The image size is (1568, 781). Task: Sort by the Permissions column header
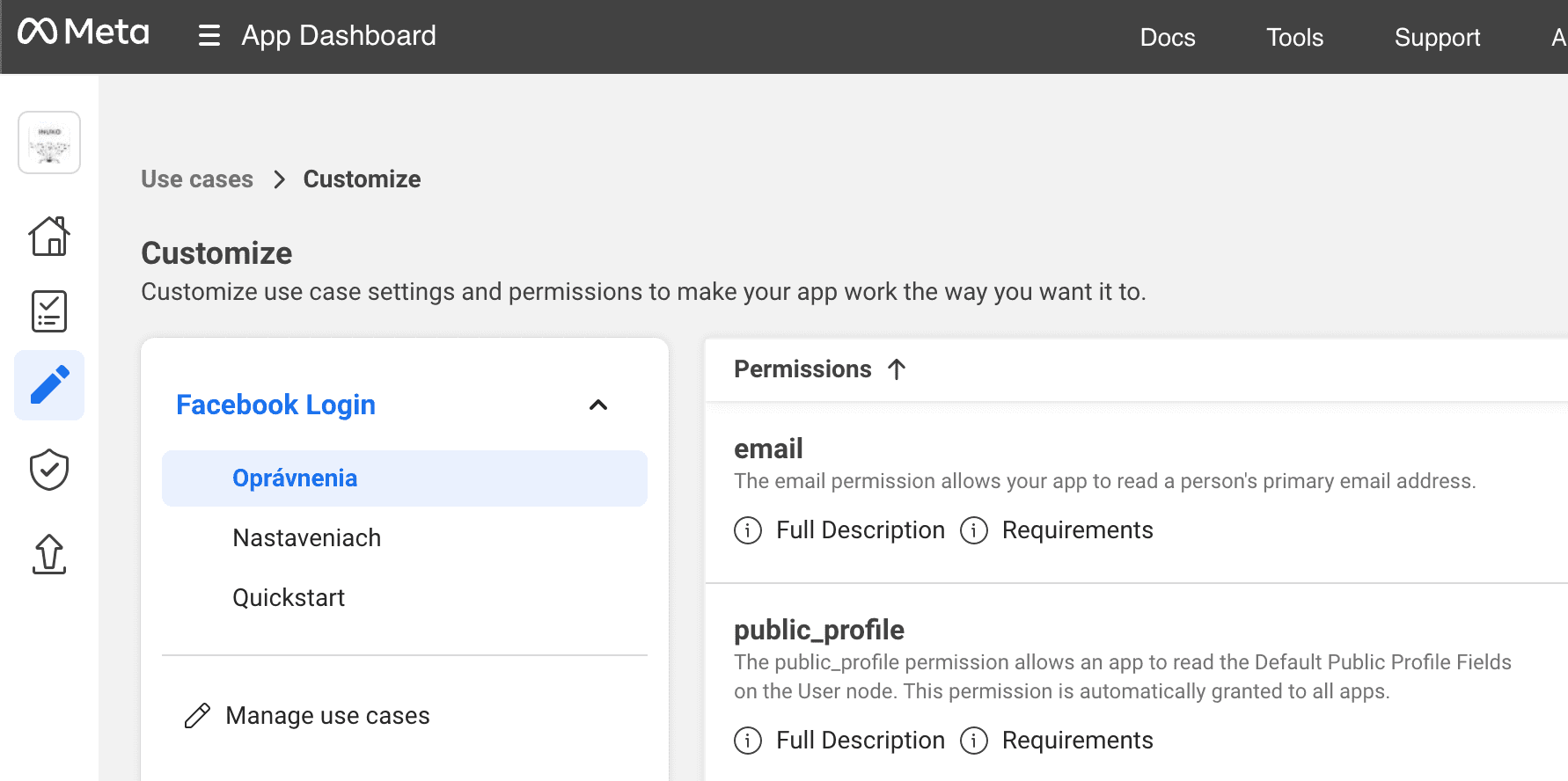(802, 369)
